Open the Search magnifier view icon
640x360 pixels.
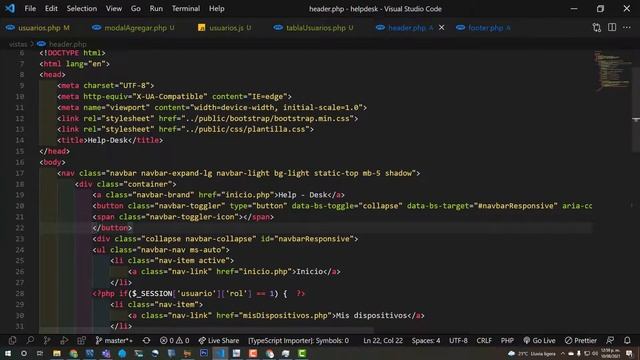(30, 340)
